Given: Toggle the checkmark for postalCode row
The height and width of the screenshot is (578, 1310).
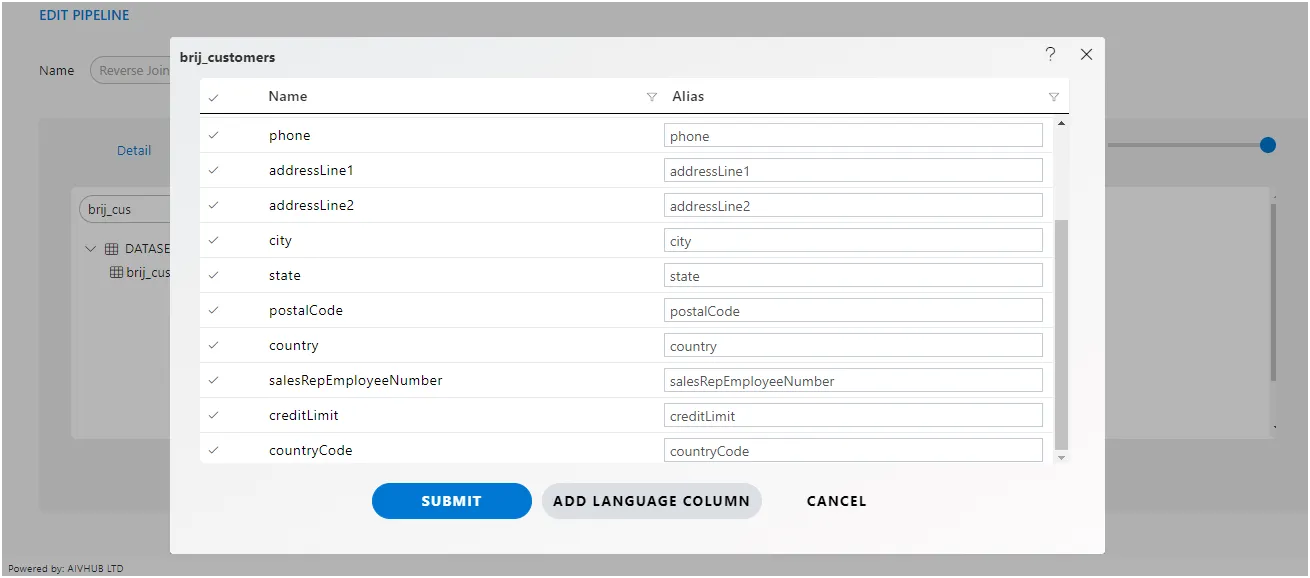Looking at the screenshot, I should (x=214, y=310).
